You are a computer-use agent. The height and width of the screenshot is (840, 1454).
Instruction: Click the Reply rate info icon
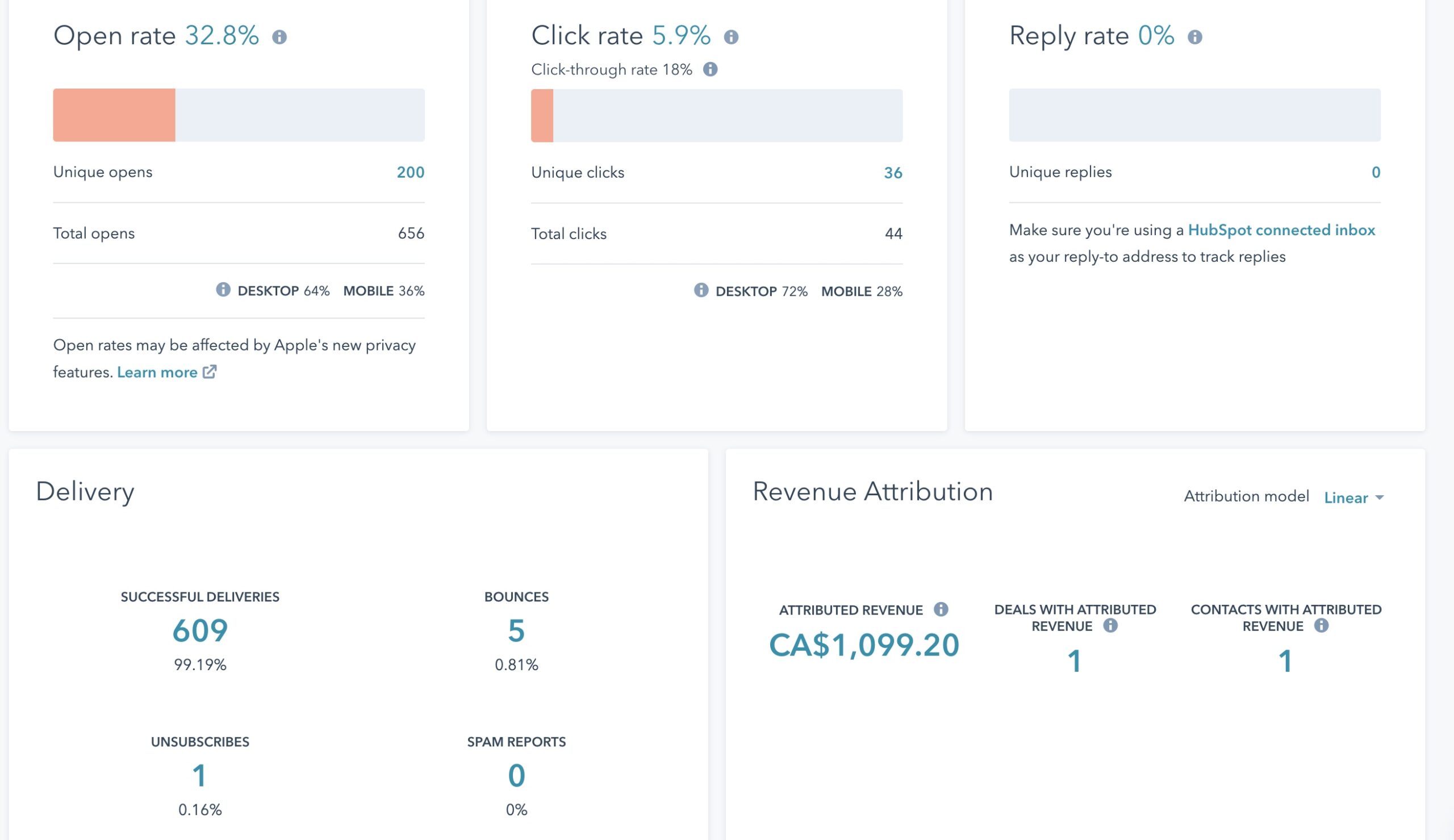click(1194, 37)
